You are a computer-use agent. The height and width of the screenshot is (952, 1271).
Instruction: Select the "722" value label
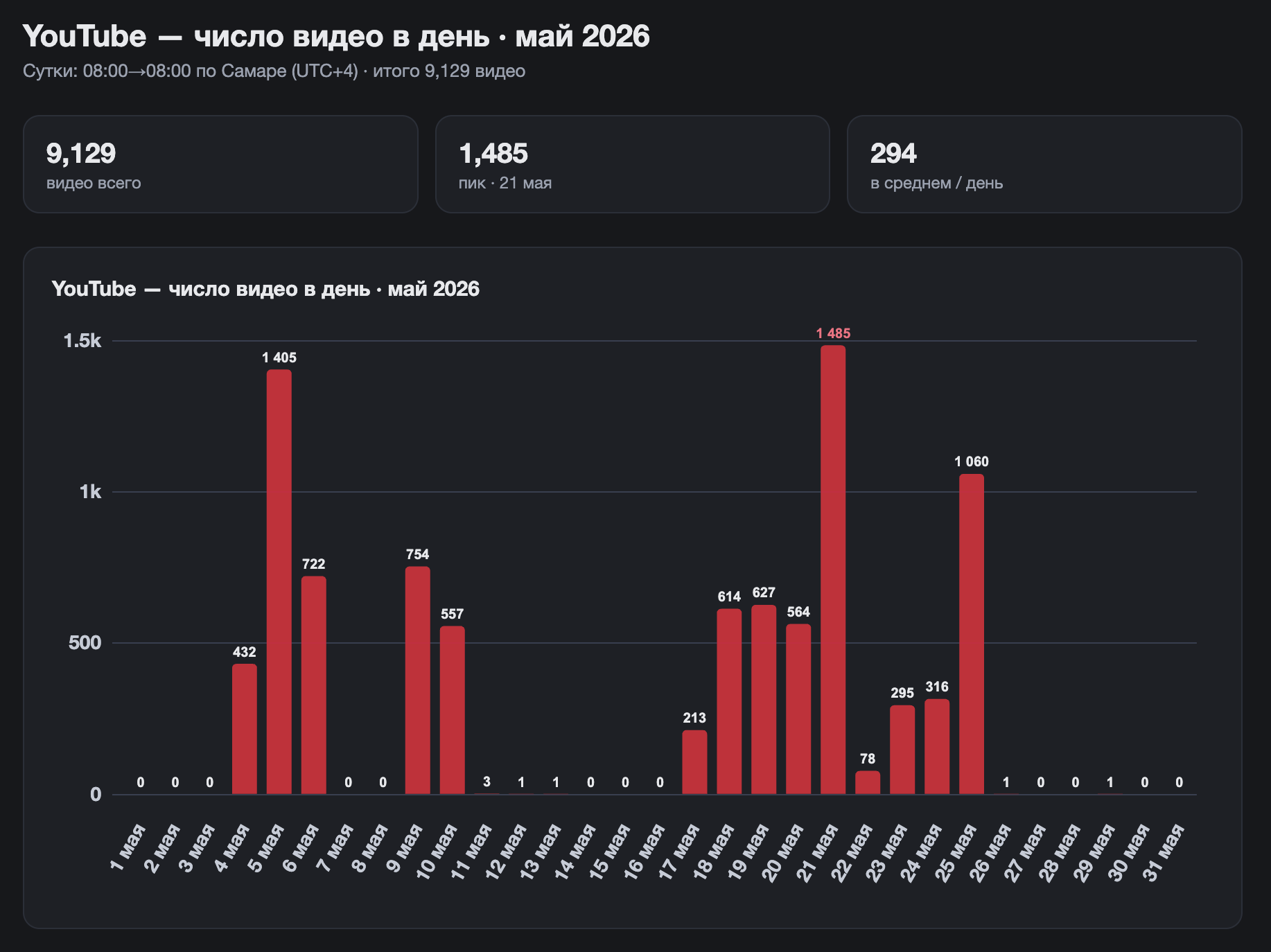tap(314, 564)
